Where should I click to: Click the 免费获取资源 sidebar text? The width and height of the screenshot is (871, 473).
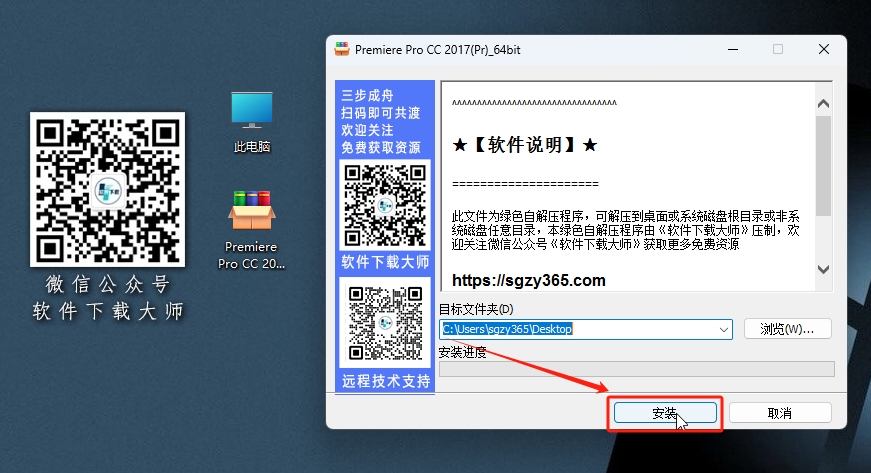click(x=381, y=148)
